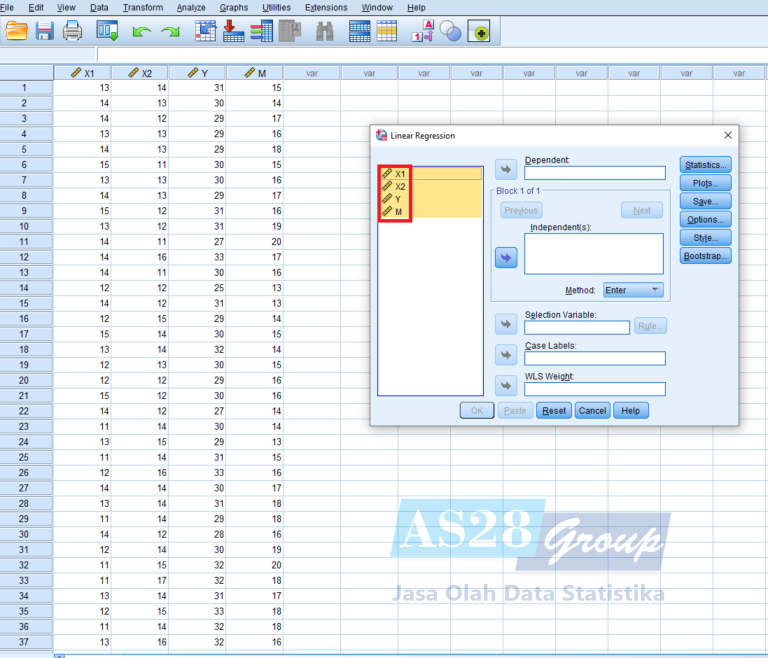Open the Plots... dialog button
Image resolution: width=768 pixels, height=658 pixels.
coord(705,183)
